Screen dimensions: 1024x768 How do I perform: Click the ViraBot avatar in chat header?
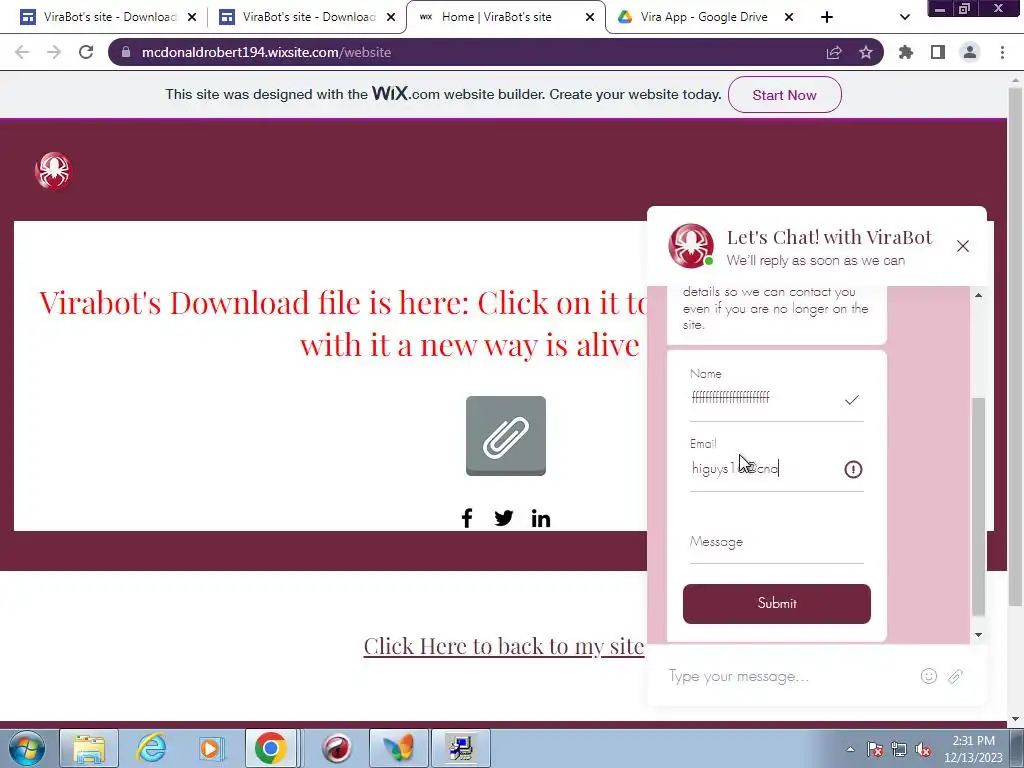(x=691, y=246)
